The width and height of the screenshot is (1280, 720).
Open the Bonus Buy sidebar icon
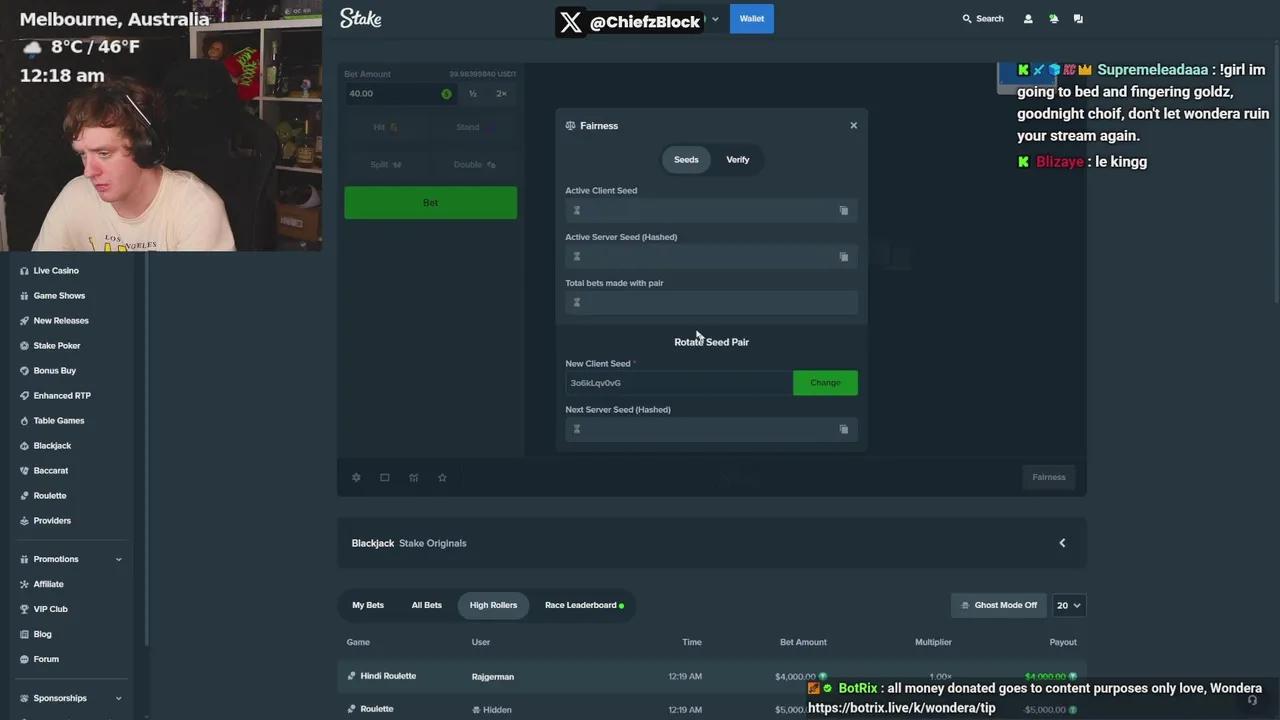pos(24,371)
